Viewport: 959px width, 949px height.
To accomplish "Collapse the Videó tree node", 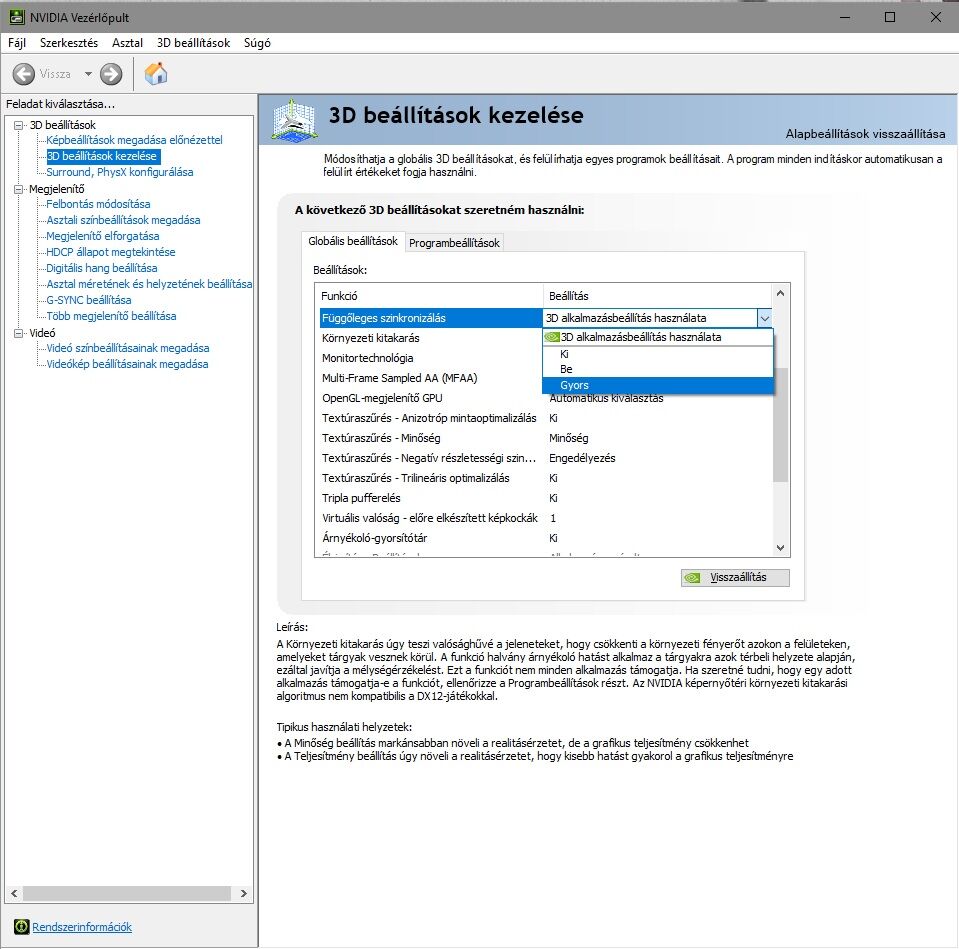I will pos(19,333).
